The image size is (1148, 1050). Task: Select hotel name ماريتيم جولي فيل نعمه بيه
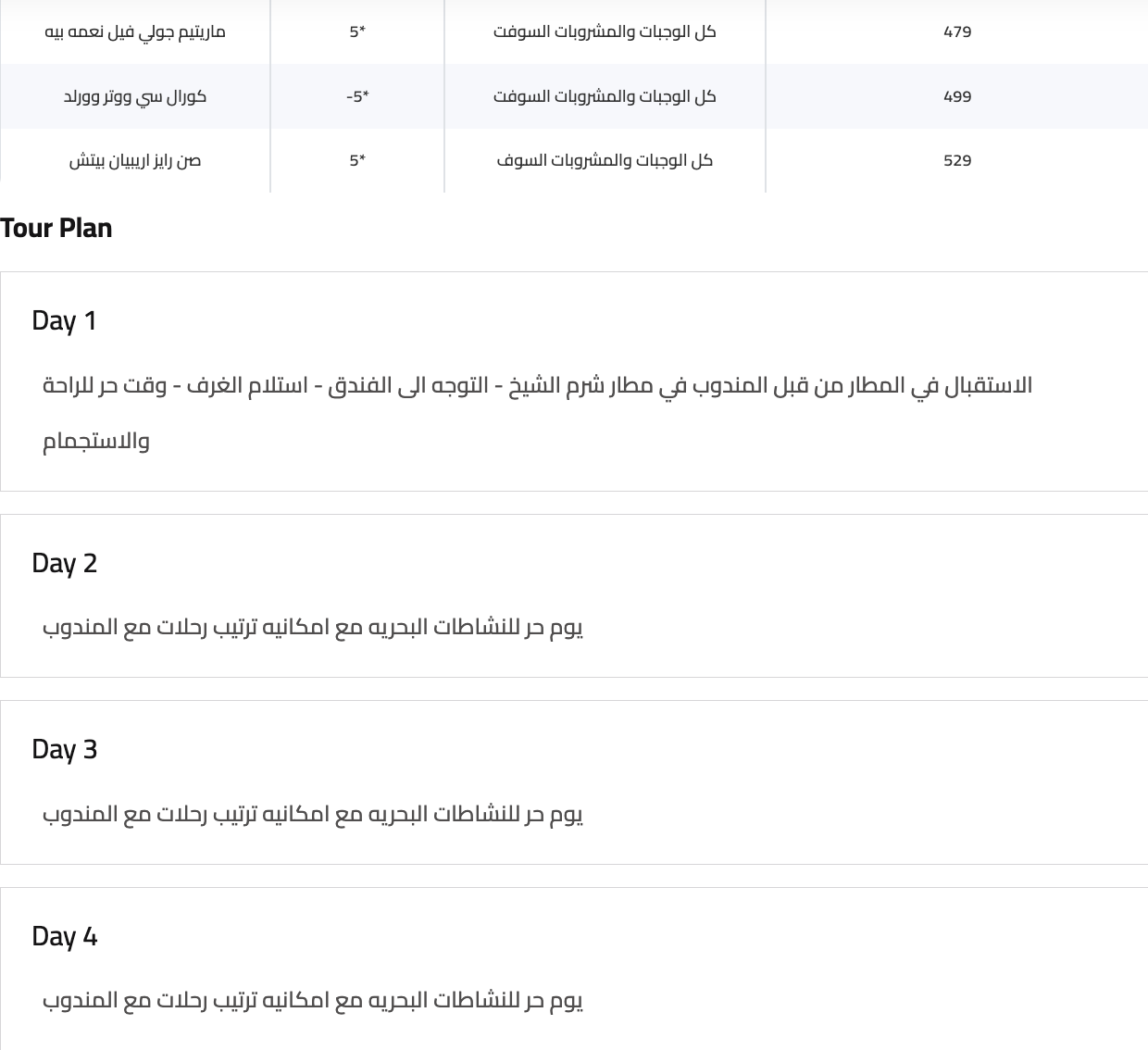[x=135, y=31]
